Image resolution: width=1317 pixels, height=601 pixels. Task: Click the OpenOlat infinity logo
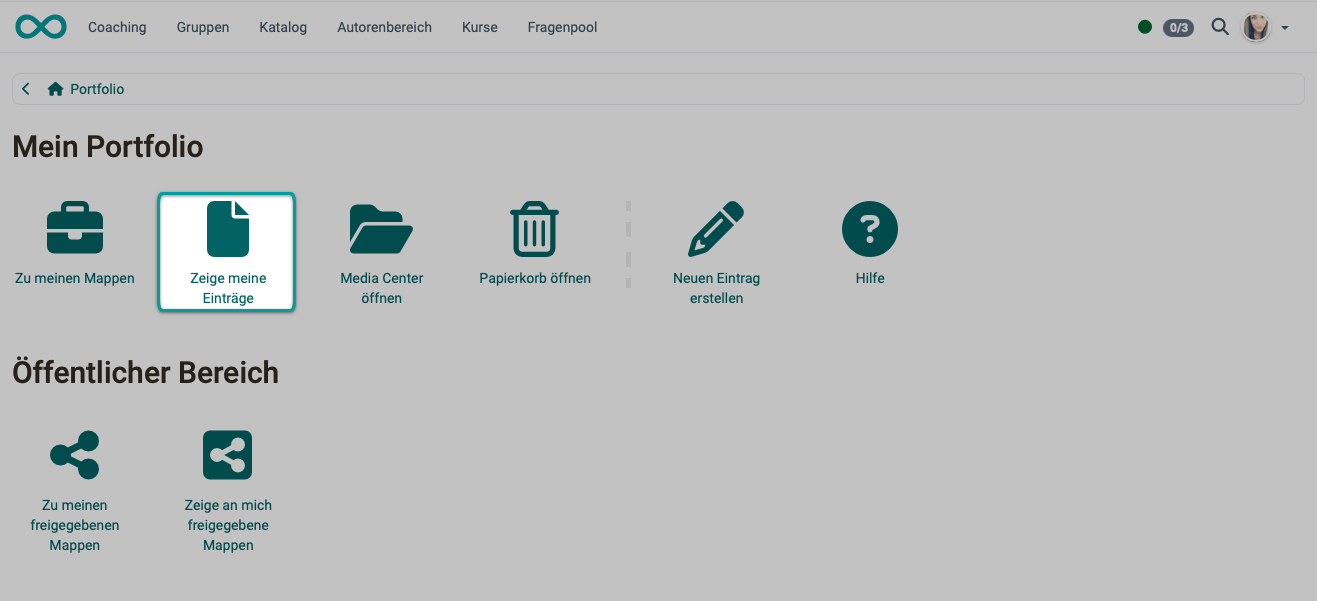[x=41, y=27]
